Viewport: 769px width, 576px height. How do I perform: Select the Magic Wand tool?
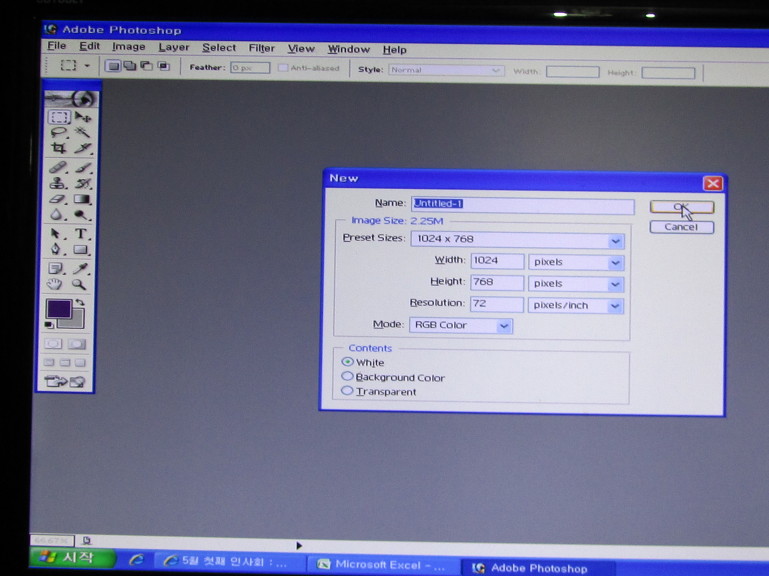pyautogui.click(x=82, y=132)
